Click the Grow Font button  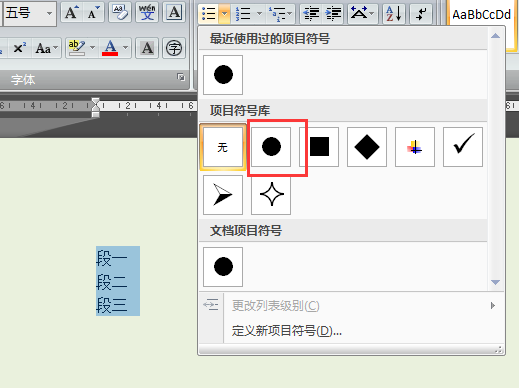(72, 13)
